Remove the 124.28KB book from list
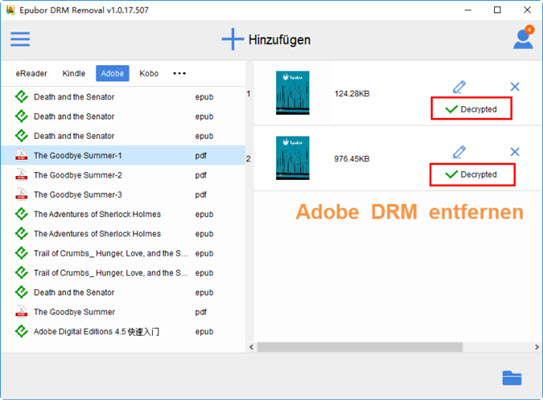This screenshot has height=400, width=543. (515, 87)
